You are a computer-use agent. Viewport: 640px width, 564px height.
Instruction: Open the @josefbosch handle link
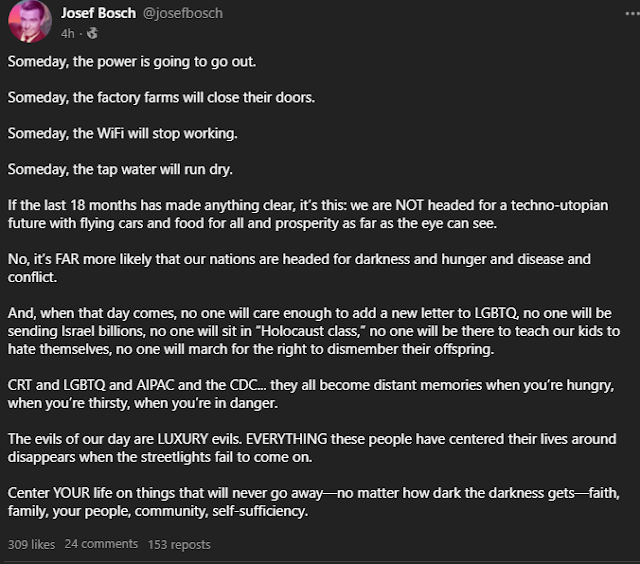(183, 13)
